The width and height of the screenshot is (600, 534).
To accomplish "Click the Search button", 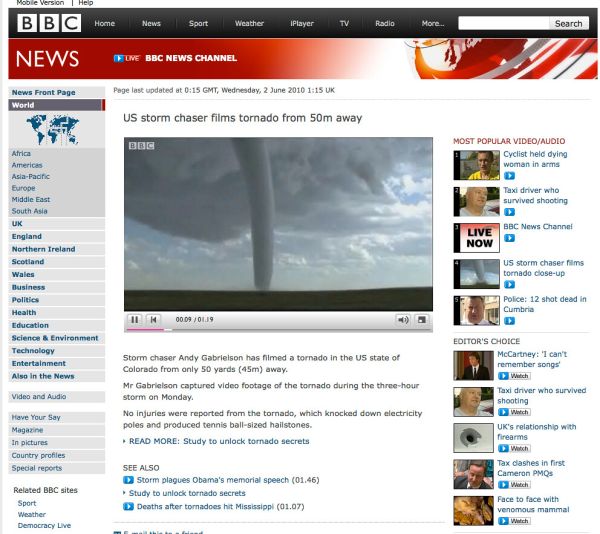I will [x=569, y=23].
